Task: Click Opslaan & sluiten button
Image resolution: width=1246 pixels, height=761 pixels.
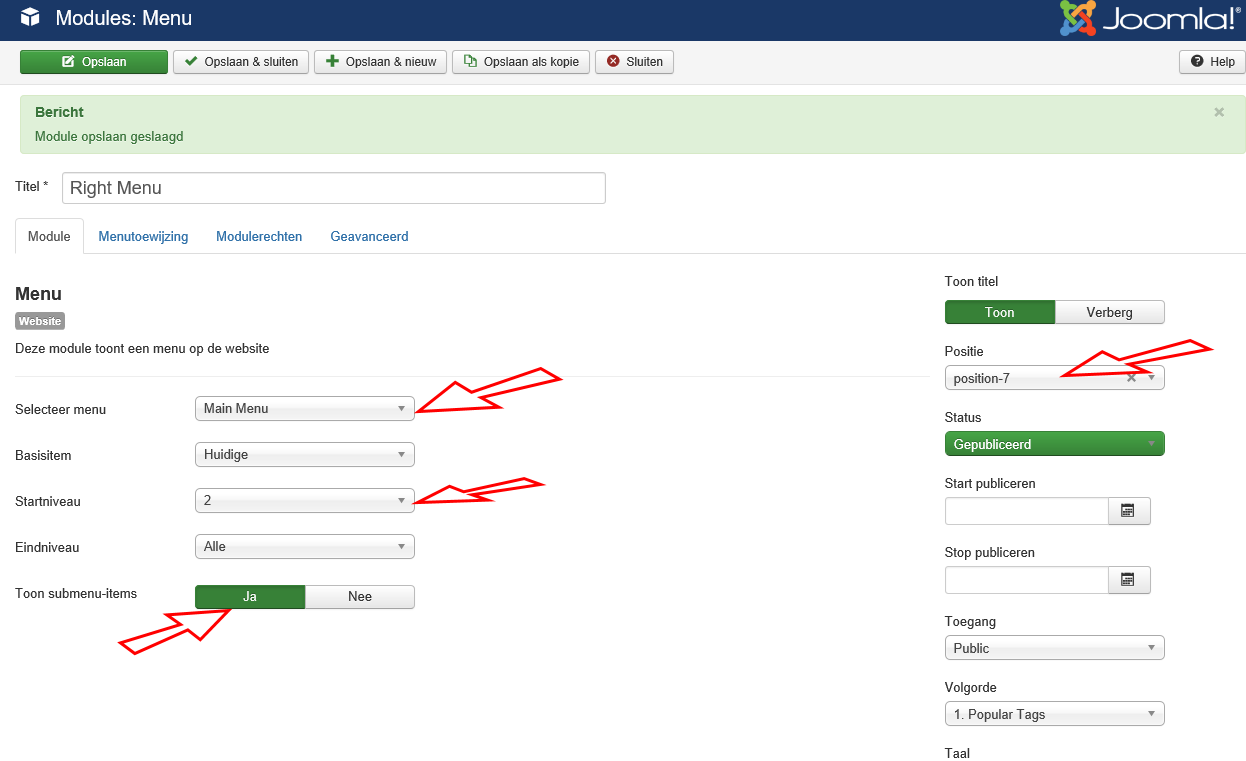Action: tap(241, 62)
